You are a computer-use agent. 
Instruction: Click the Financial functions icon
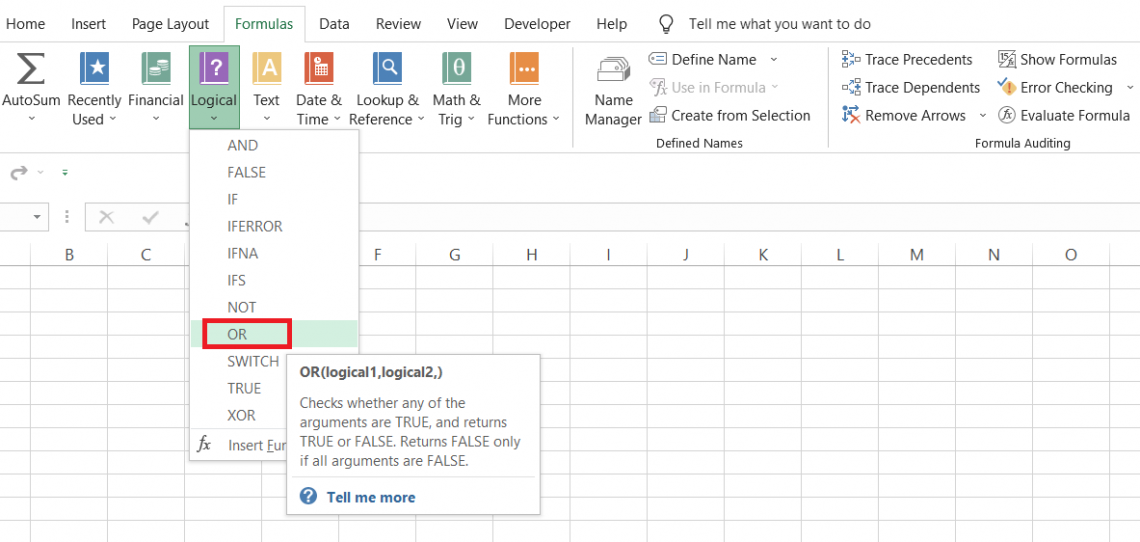[156, 70]
